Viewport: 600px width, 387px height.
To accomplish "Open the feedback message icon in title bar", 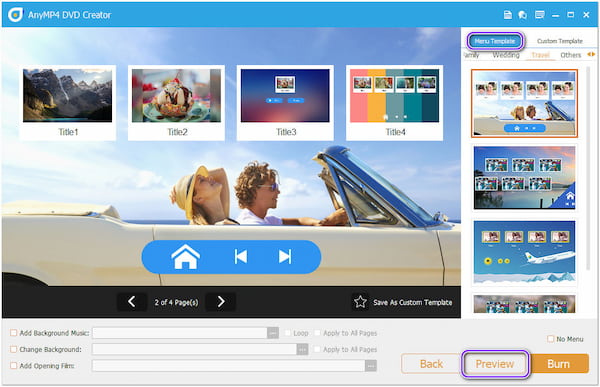I will [x=540, y=15].
